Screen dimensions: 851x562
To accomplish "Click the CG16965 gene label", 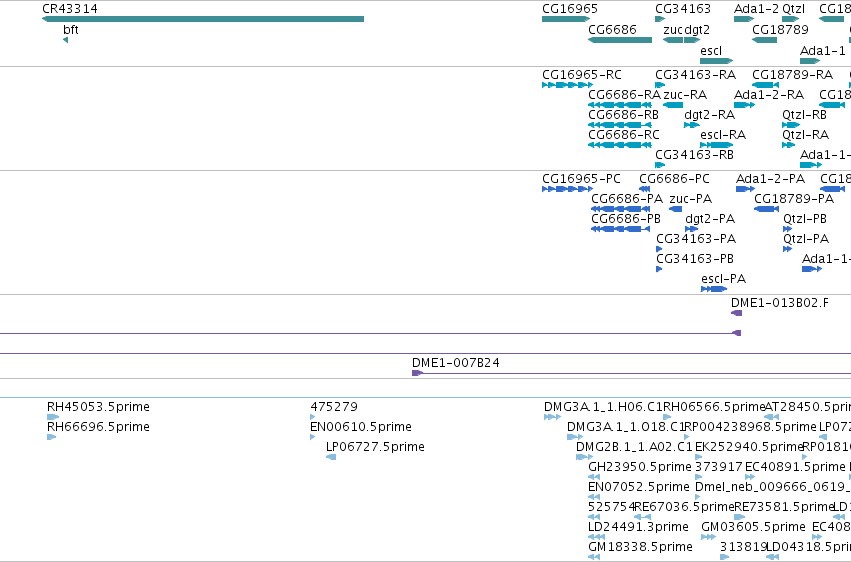I will coord(570,9).
